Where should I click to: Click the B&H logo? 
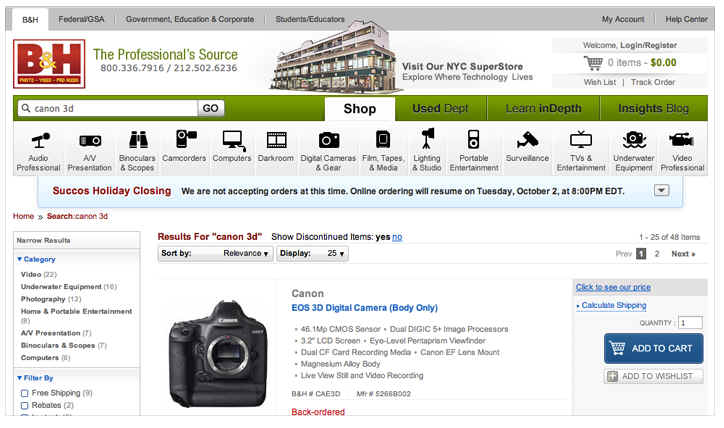(49, 64)
